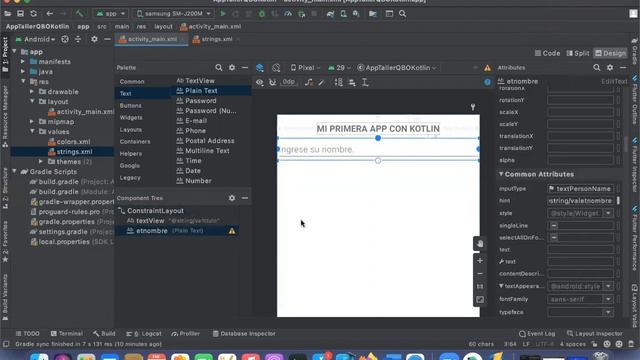Open the samsung SM-J200M device dropdown
The image size is (640, 360).
pos(174,13)
